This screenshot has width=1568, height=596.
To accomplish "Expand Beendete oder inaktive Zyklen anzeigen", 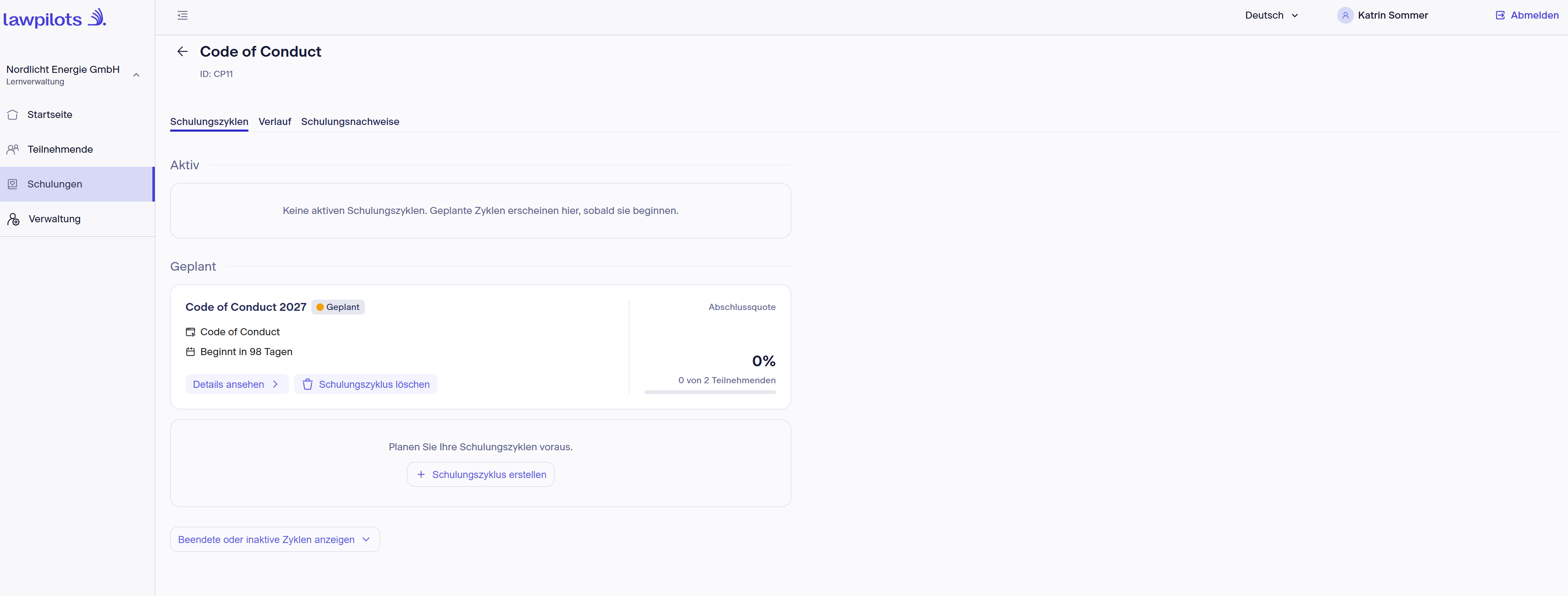I will (275, 539).
